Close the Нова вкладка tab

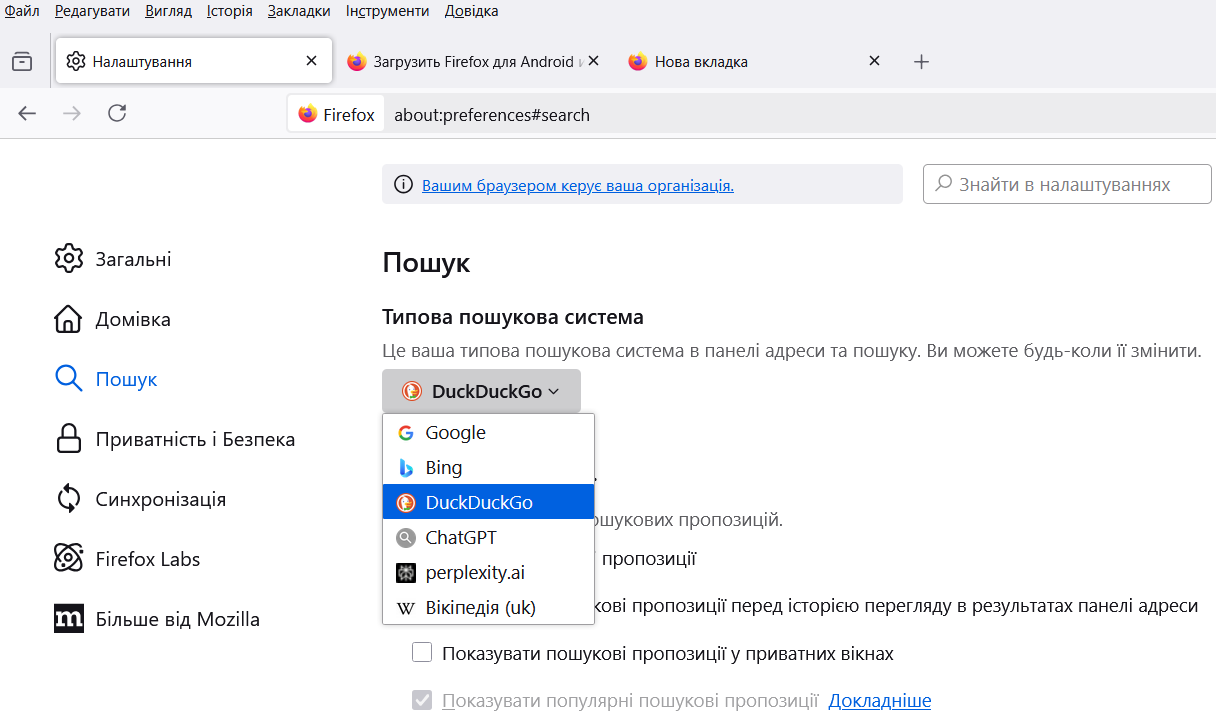874,61
